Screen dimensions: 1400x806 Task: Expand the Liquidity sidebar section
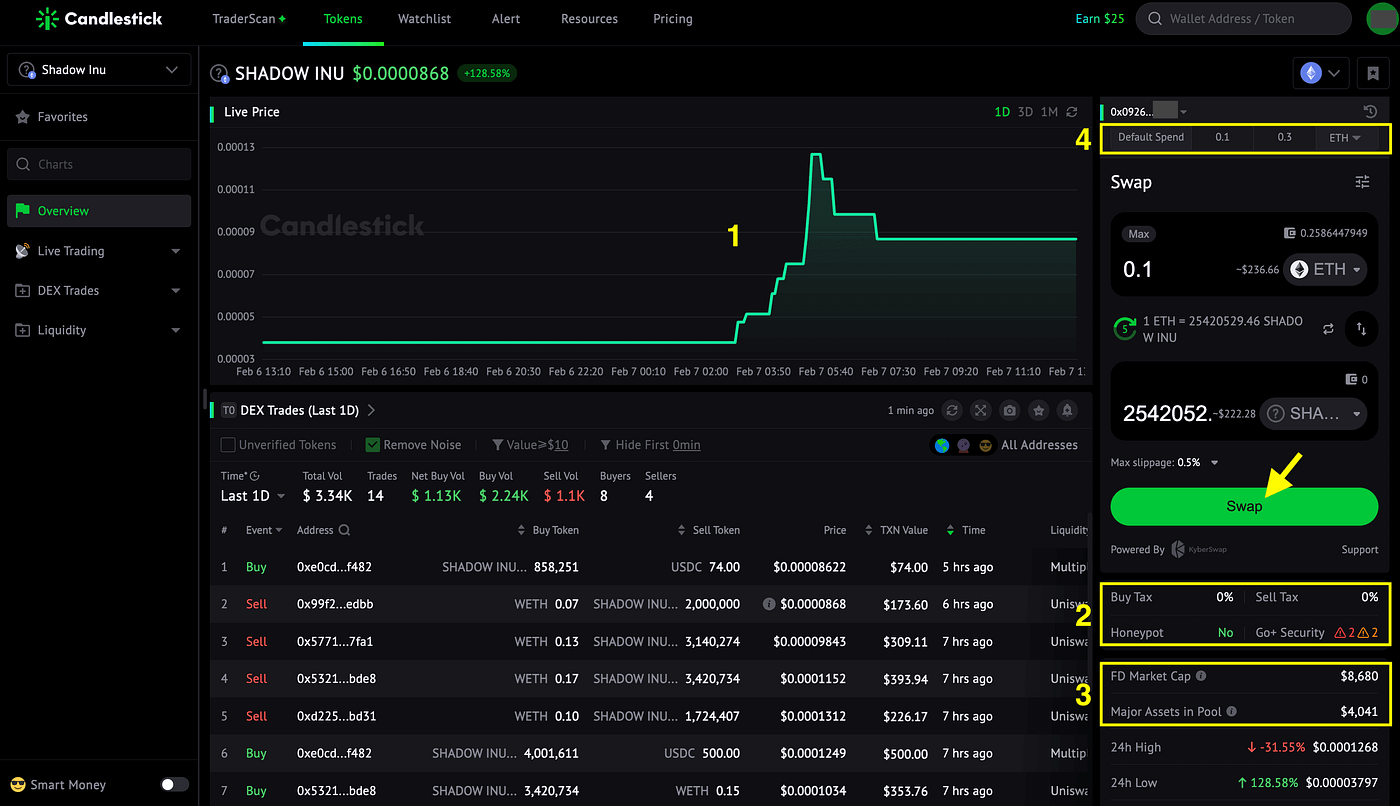click(x=99, y=330)
